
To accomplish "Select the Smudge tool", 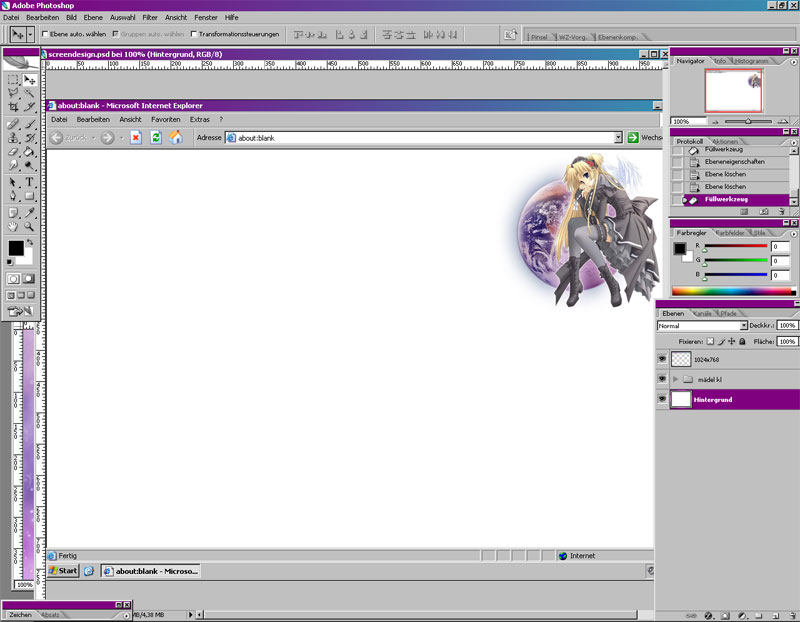I will [13, 165].
